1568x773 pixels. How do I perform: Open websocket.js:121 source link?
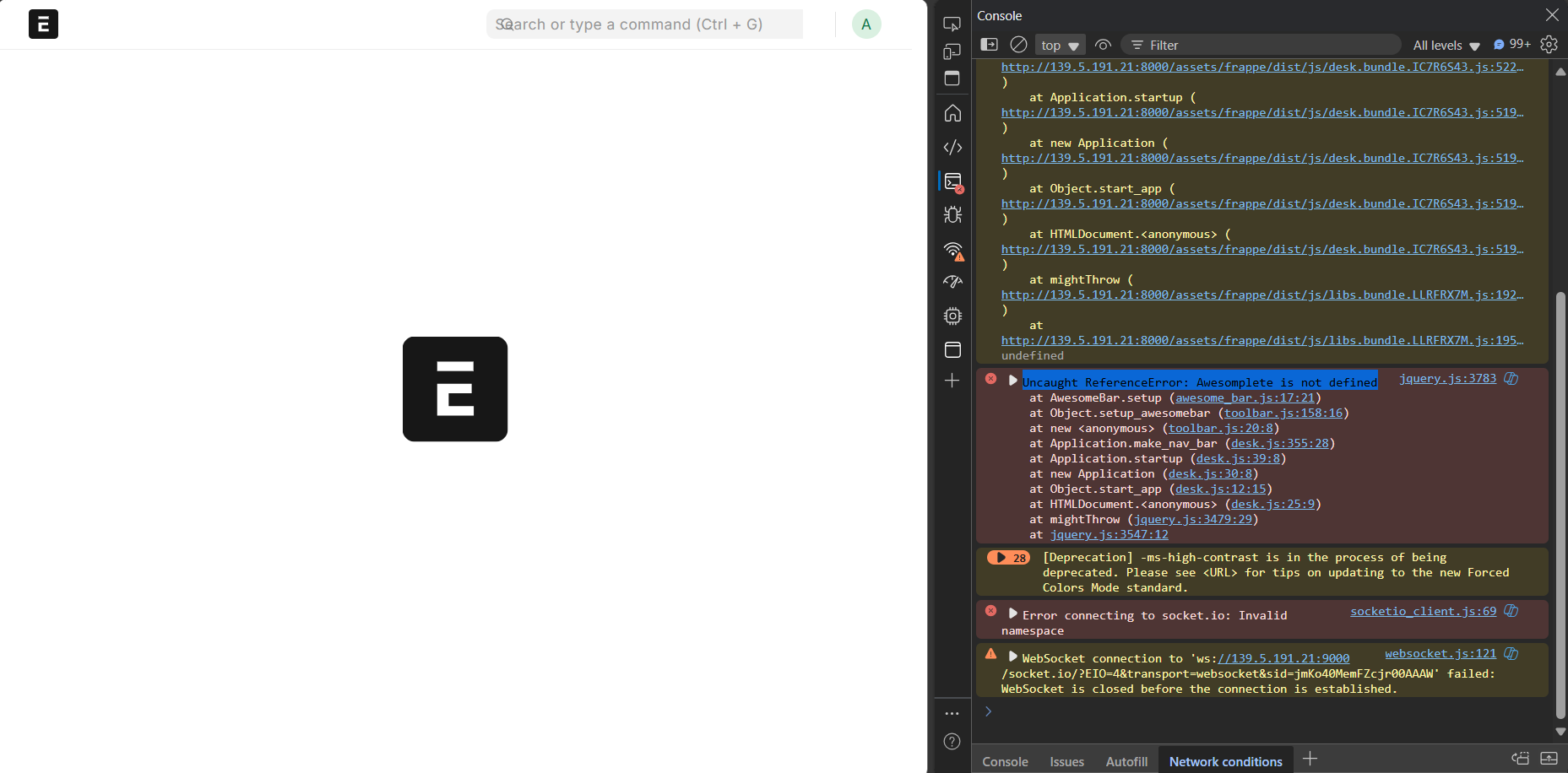(1440, 654)
